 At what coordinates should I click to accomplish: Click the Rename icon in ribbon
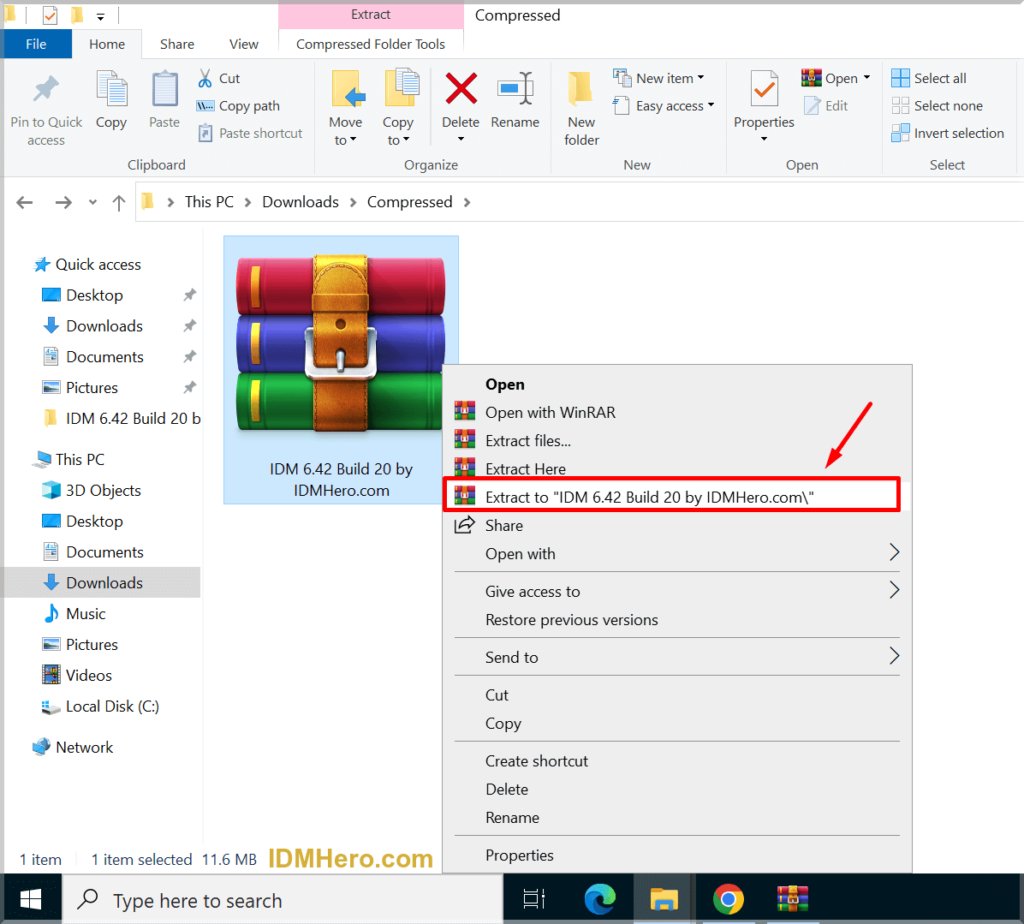pos(515,89)
